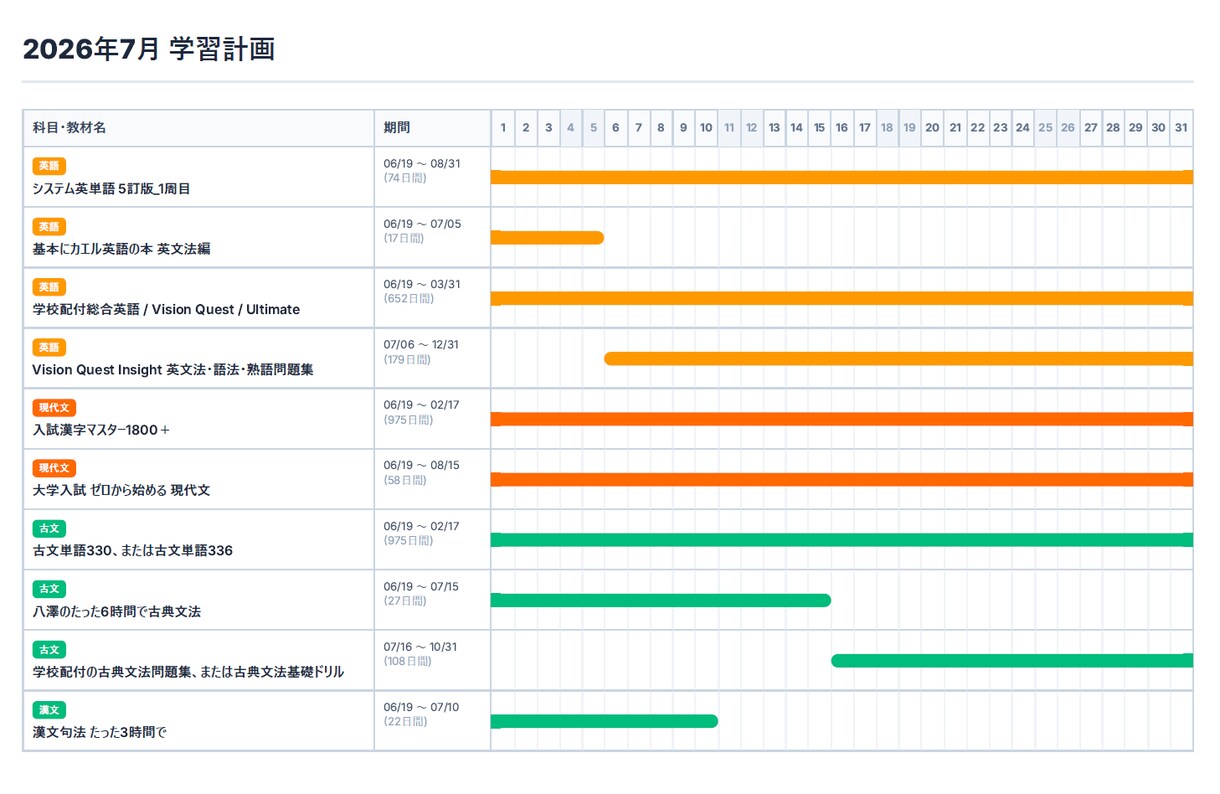Click the Gantt bar for ゼロから始める 現代文
1220x794 pixels.
click(x=842, y=479)
